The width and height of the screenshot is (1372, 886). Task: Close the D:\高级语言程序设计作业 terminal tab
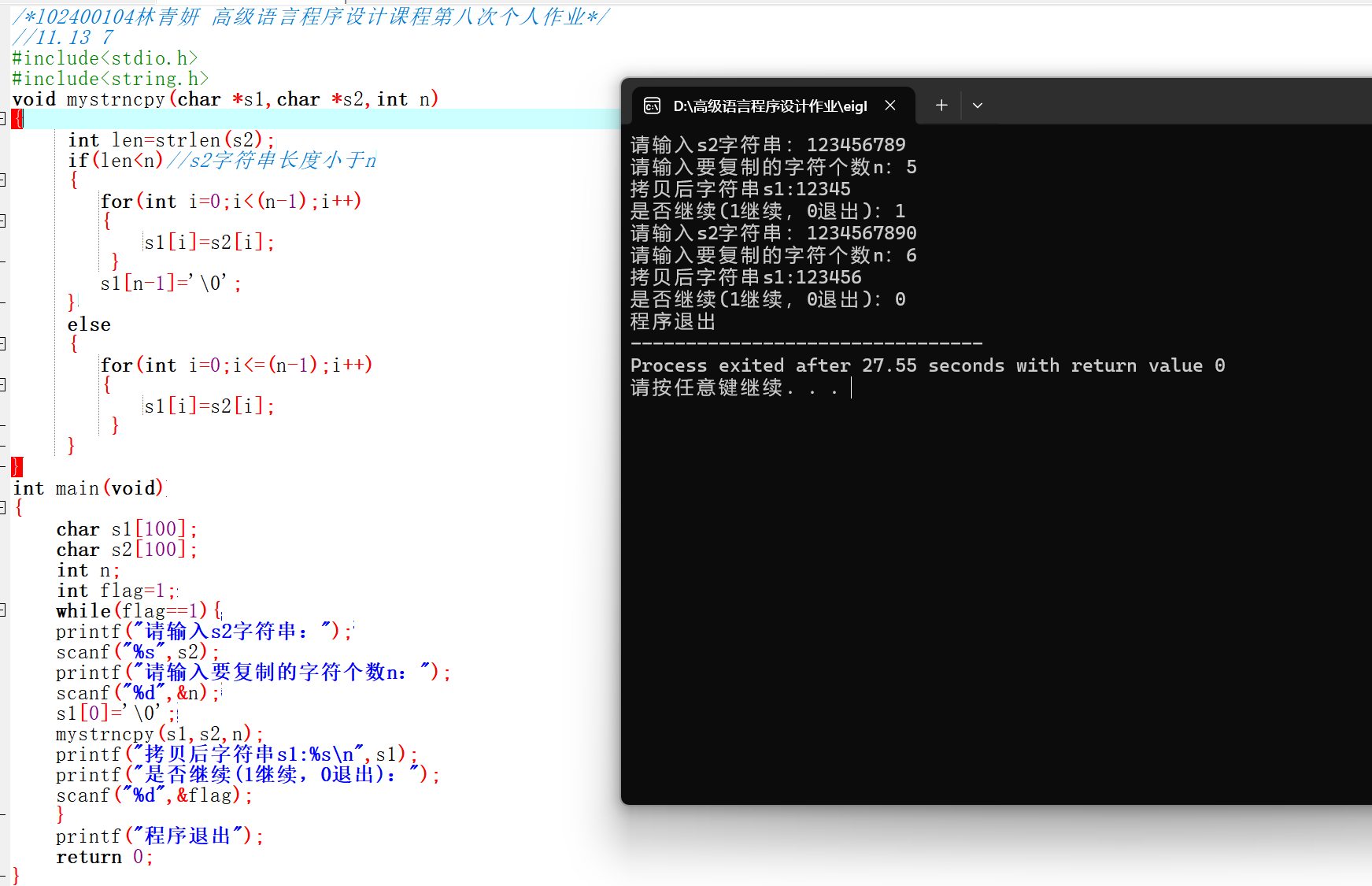[890, 106]
